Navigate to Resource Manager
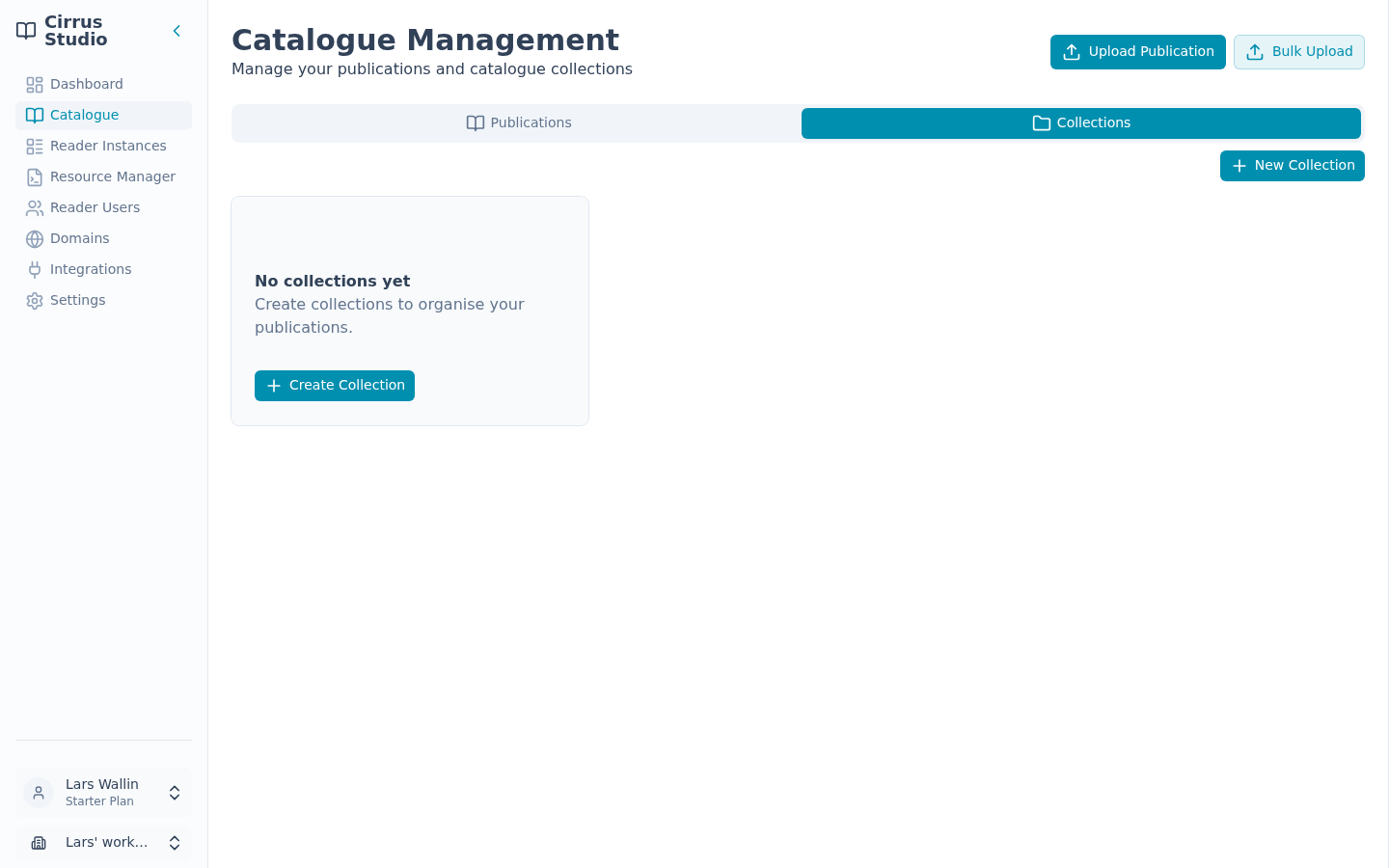The height and width of the screenshot is (868, 1389). (103, 177)
